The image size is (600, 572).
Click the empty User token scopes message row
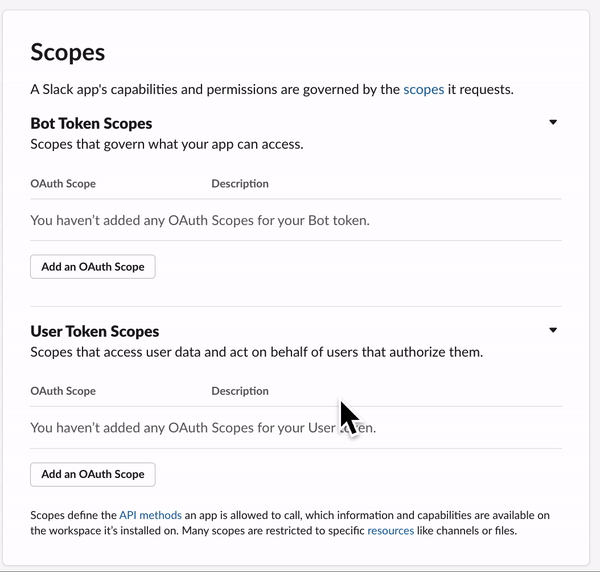click(180, 427)
